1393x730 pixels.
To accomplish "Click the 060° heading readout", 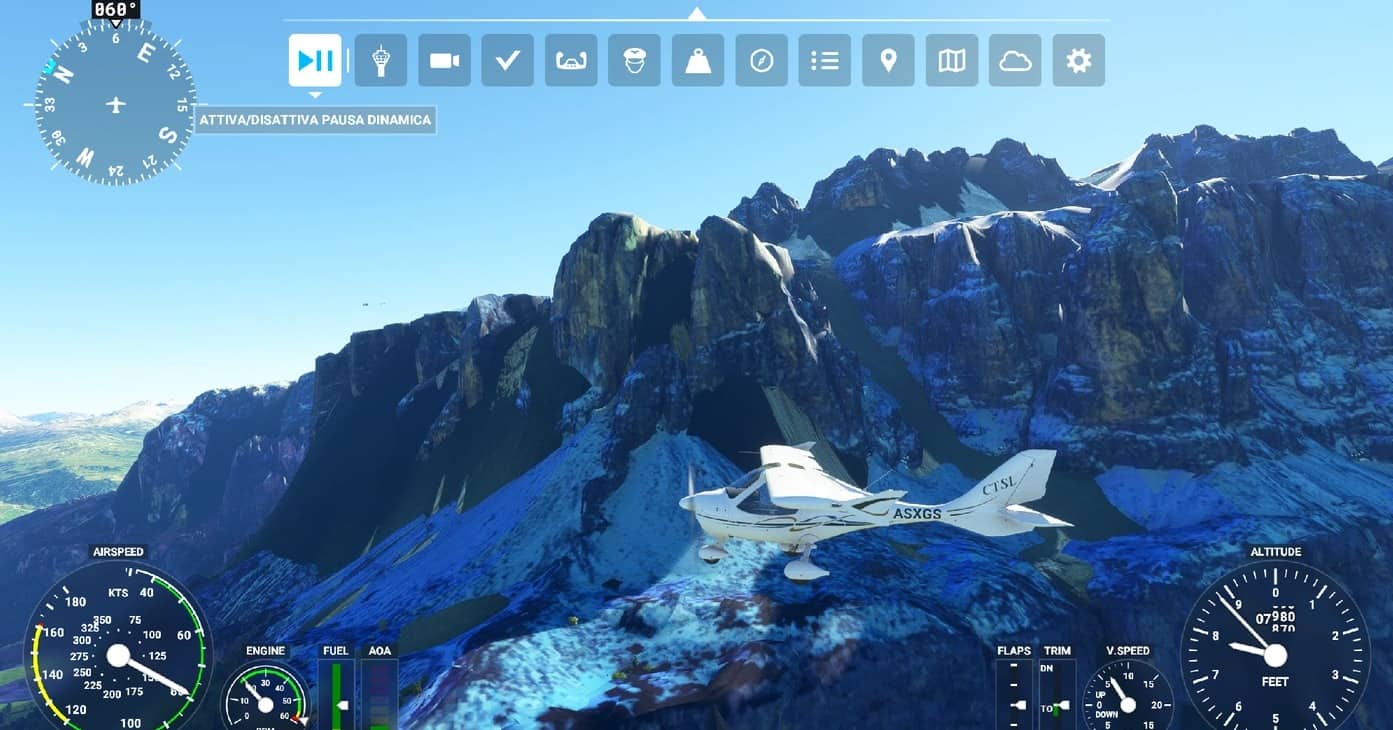I will 116,10.
